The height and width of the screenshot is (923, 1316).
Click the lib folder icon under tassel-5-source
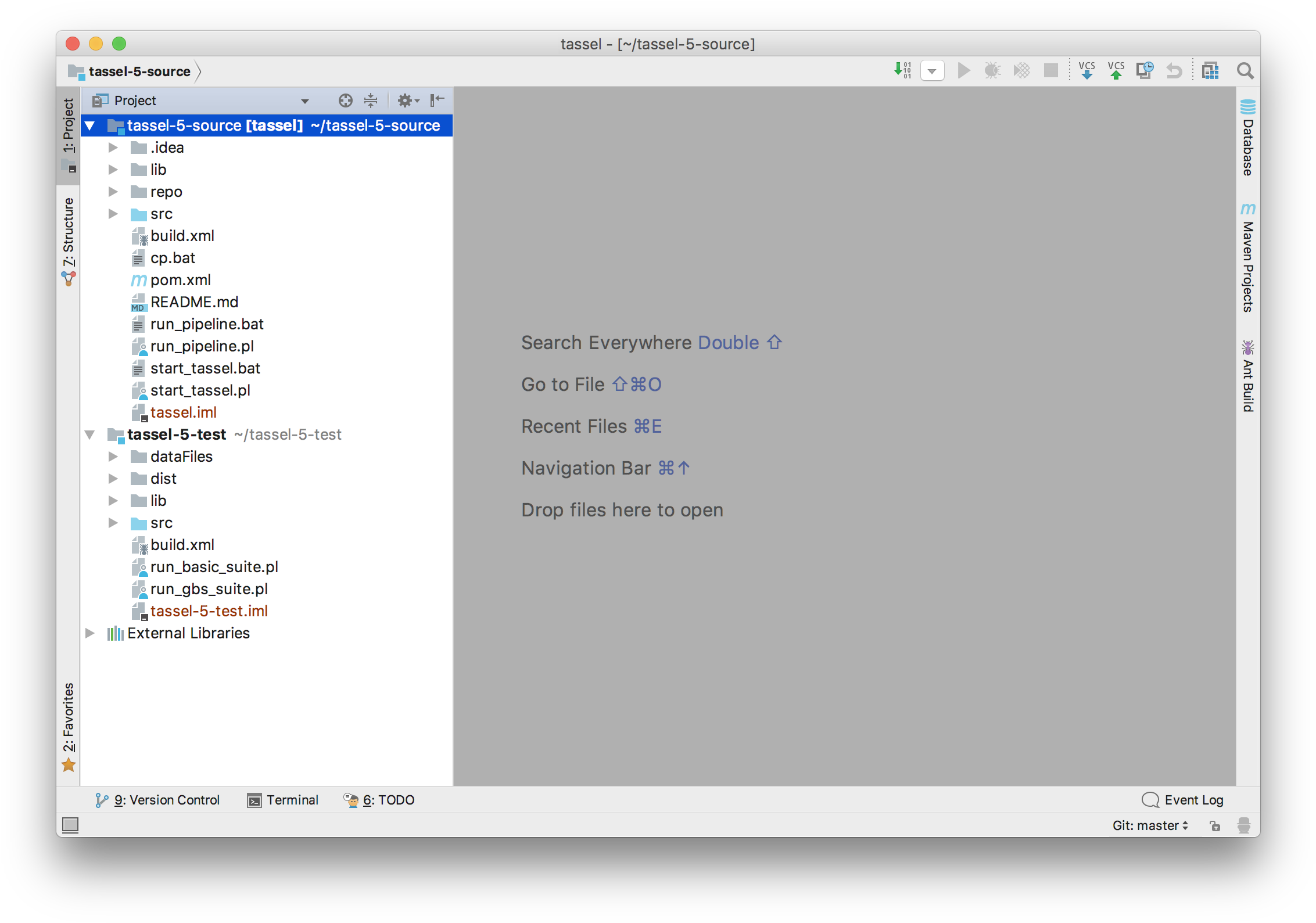138,170
